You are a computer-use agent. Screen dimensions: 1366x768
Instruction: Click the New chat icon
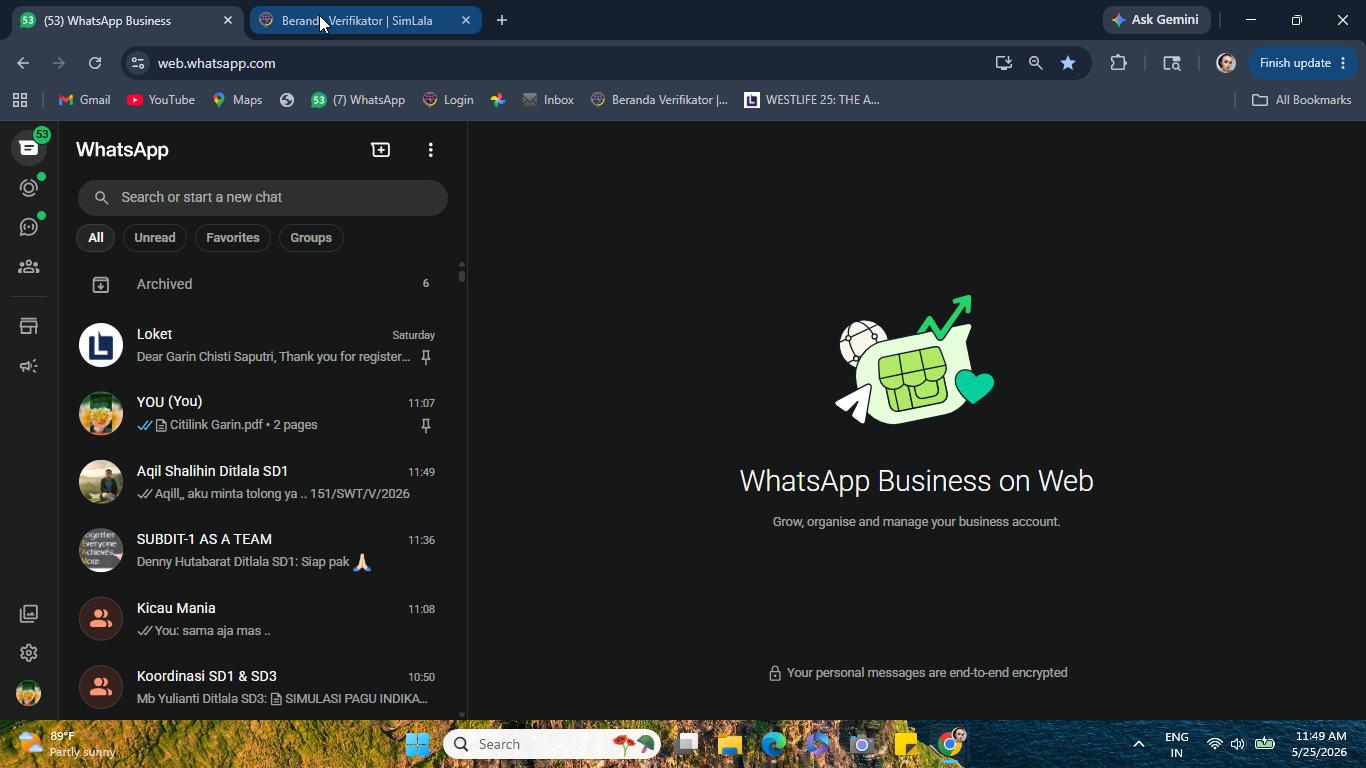click(381, 150)
